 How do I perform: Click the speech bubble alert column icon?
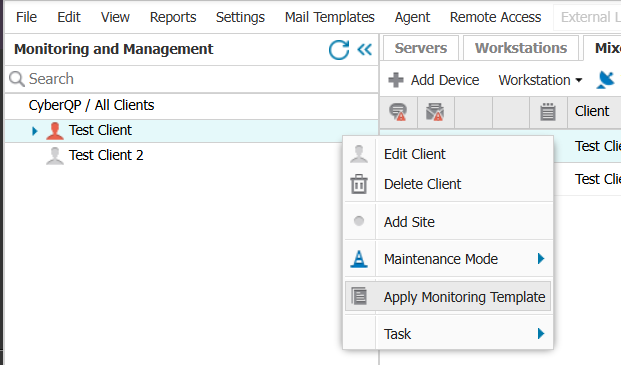[398, 112]
